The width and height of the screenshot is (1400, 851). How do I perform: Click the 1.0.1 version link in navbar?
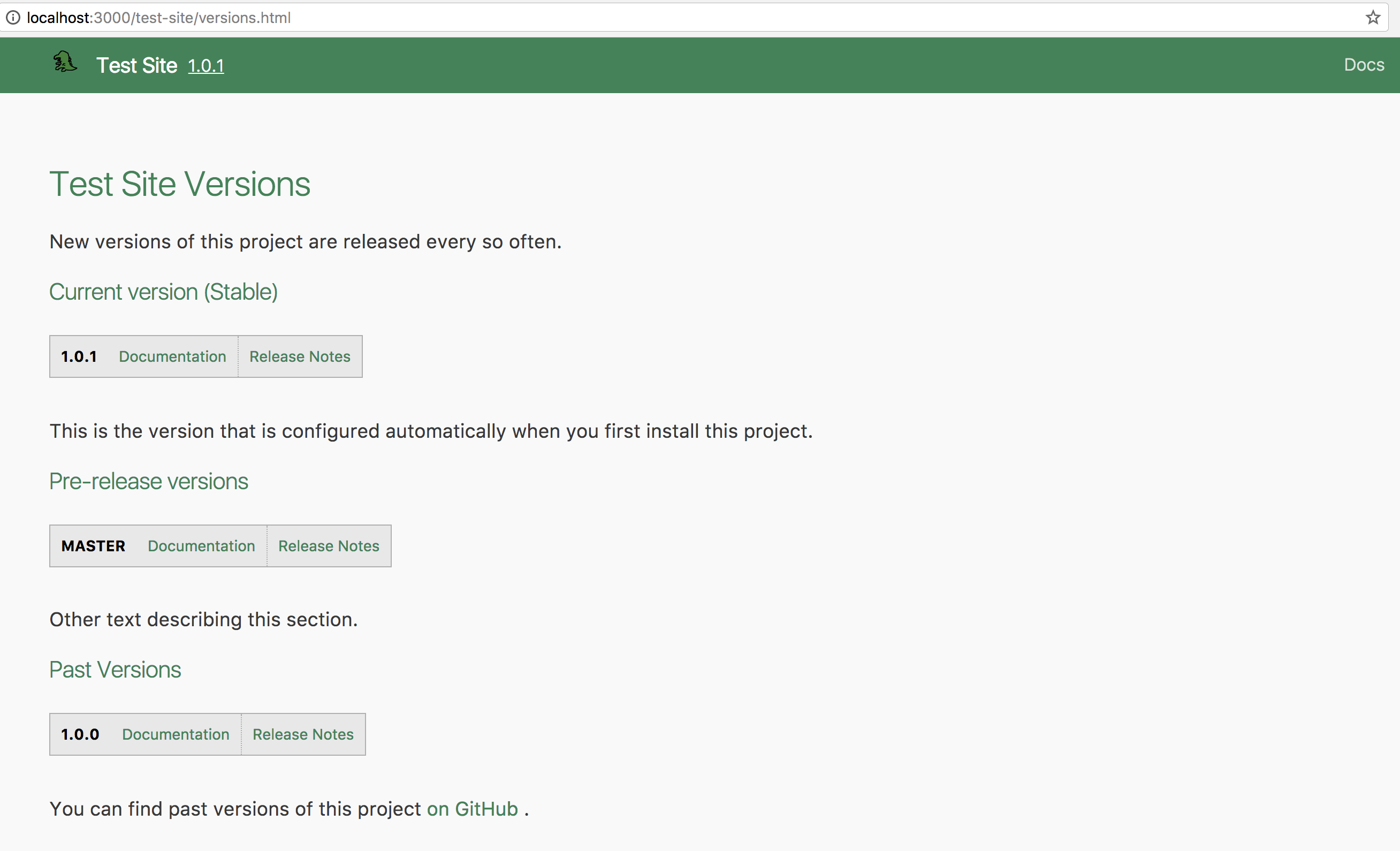click(x=206, y=66)
